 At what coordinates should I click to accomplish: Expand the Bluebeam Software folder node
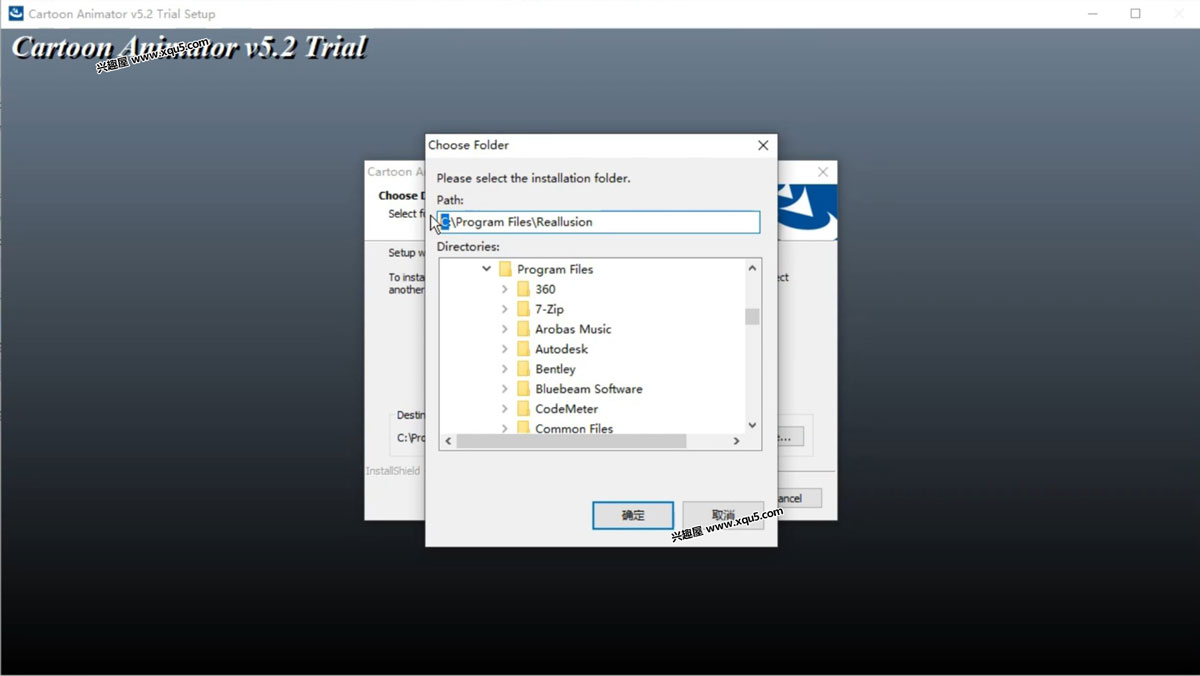coord(505,389)
